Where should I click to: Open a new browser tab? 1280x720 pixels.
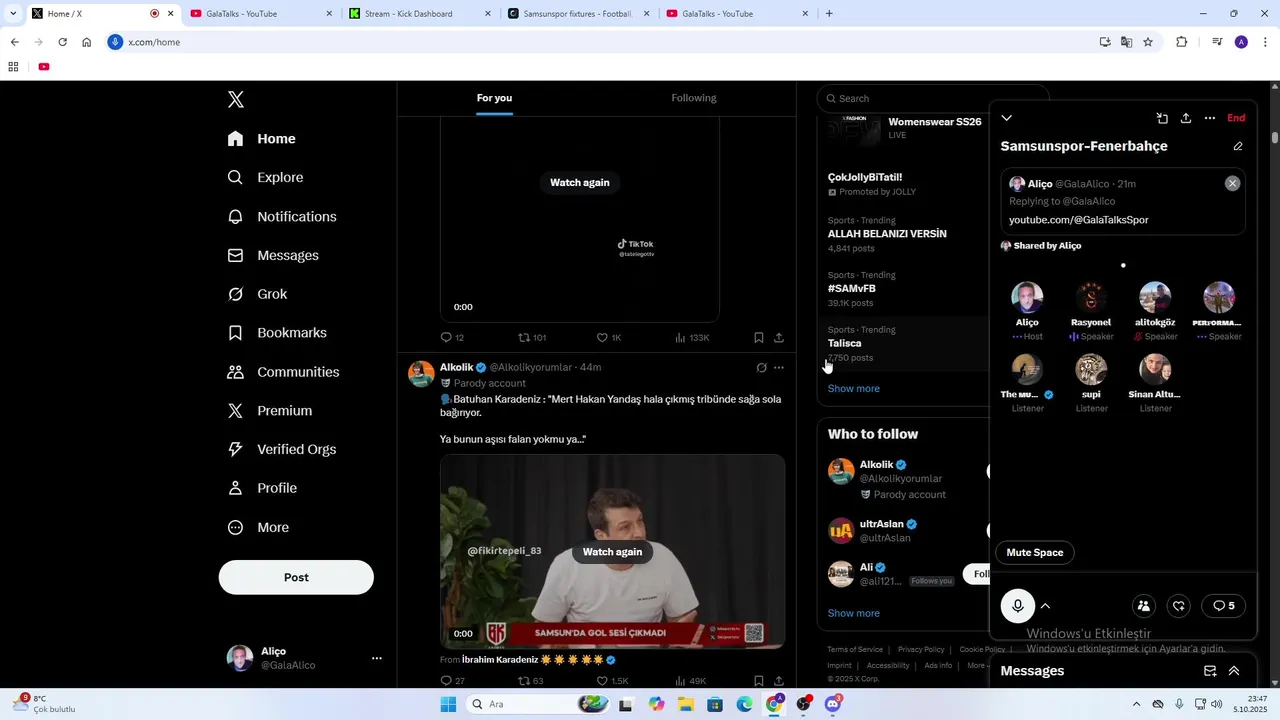[x=829, y=14]
